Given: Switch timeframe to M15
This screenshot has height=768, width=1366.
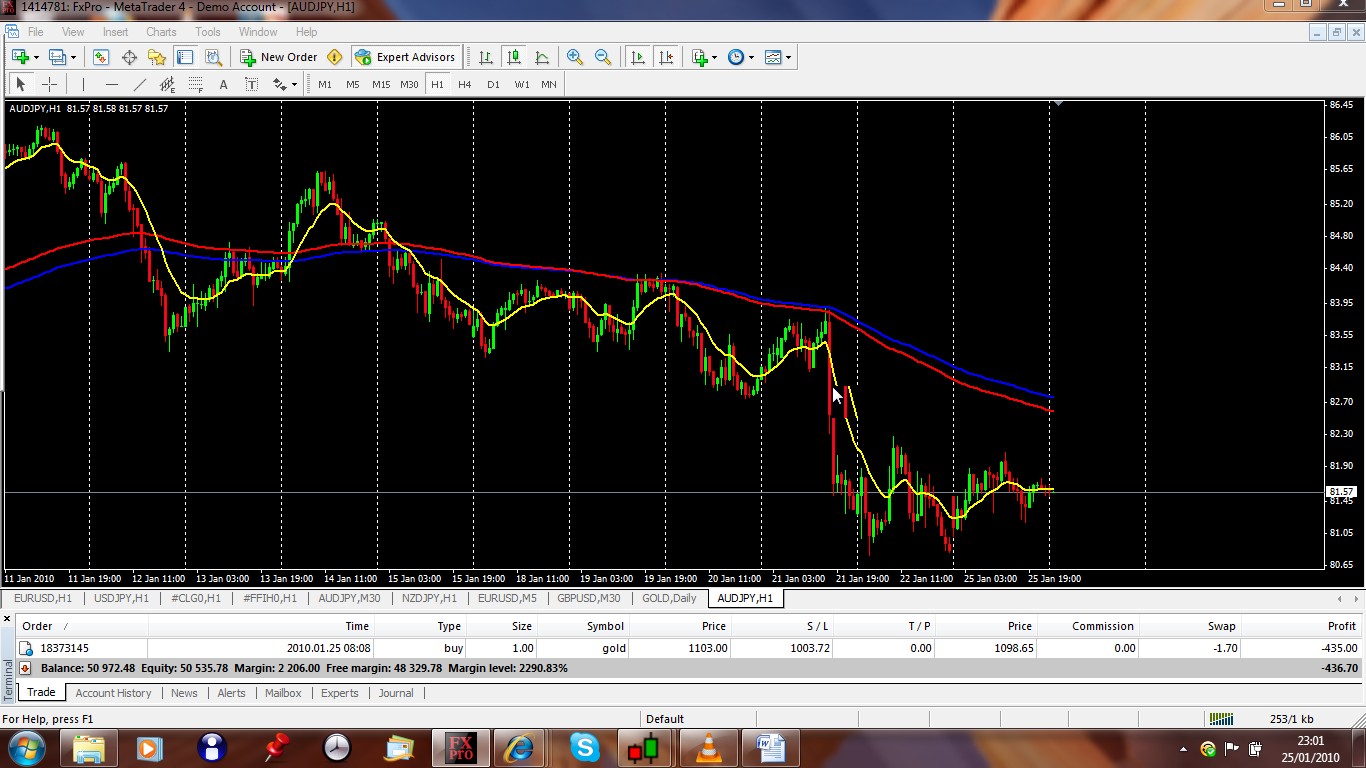Looking at the screenshot, I should pos(381,84).
